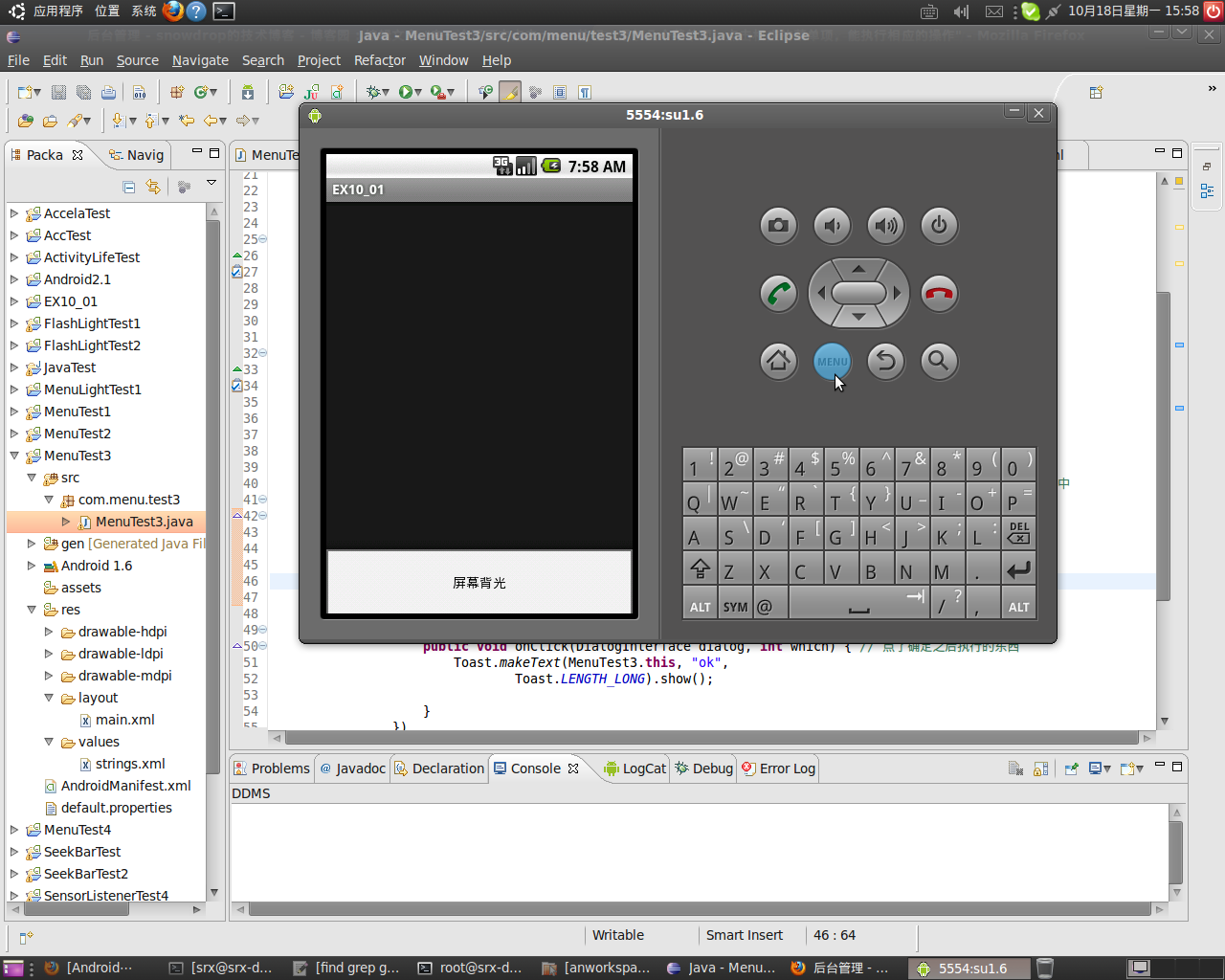Click the emulator camera hardware button

tap(778, 226)
